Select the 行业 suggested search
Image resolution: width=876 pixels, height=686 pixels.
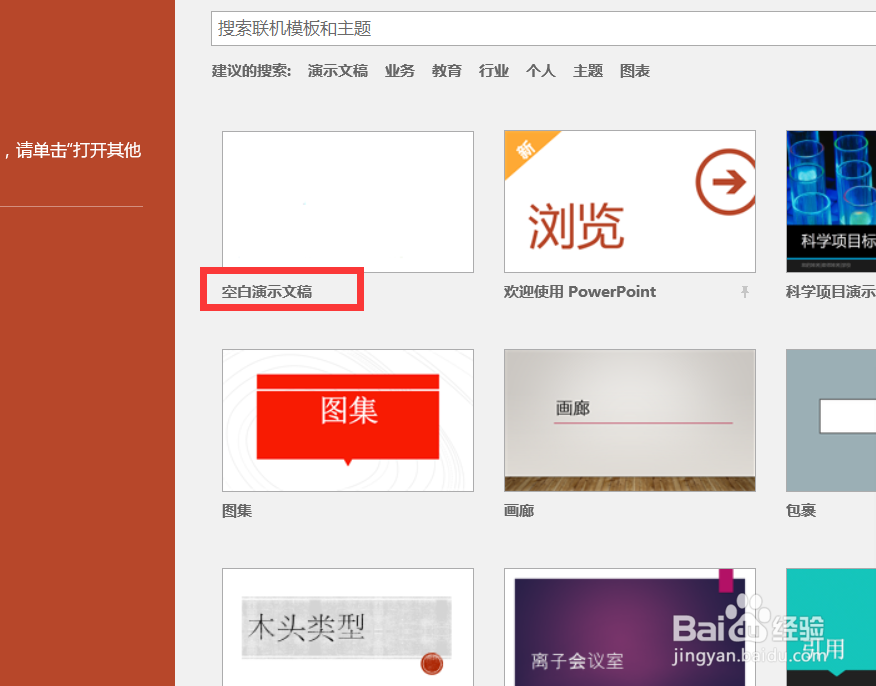[493, 71]
